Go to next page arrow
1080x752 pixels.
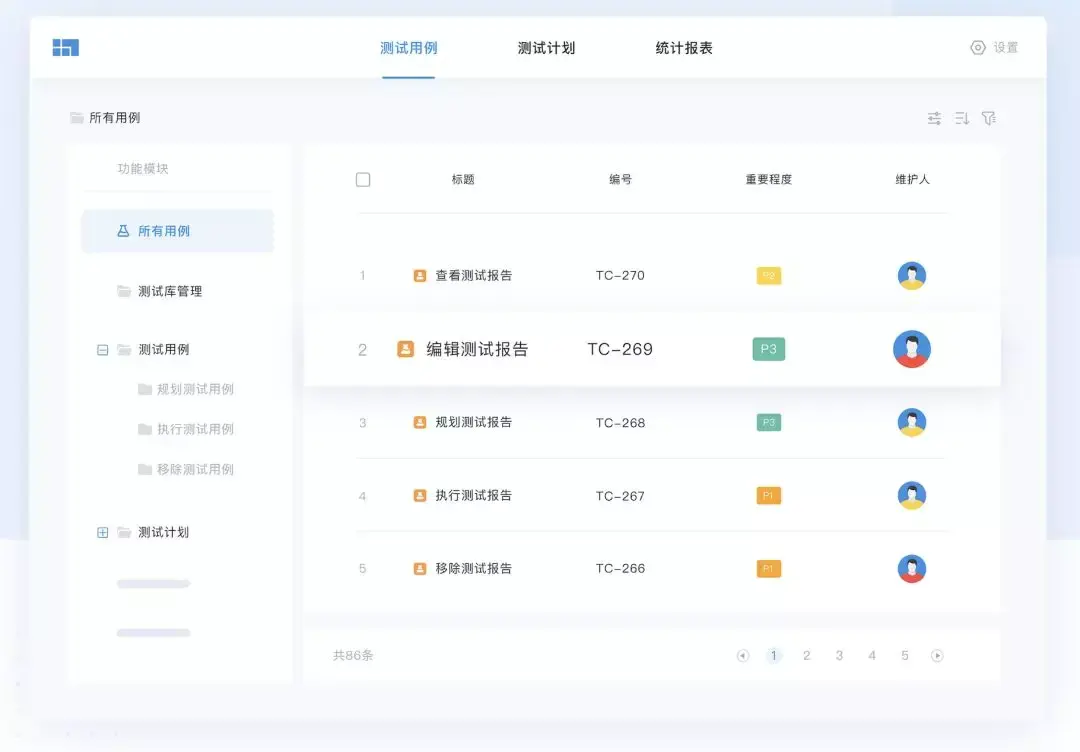coord(937,656)
